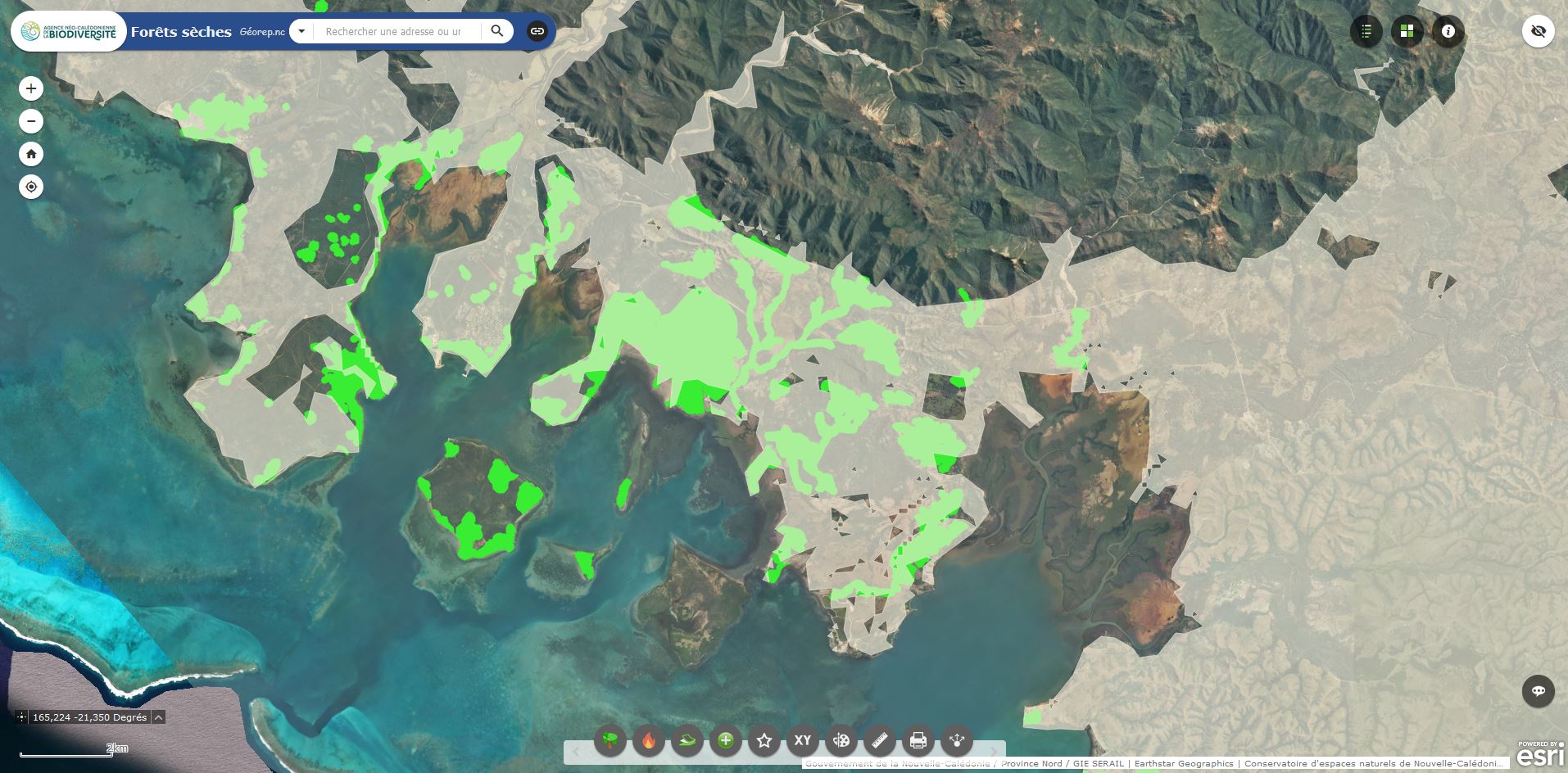Expand the search source dropdown arrow
The image size is (1568, 773).
[301, 31]
